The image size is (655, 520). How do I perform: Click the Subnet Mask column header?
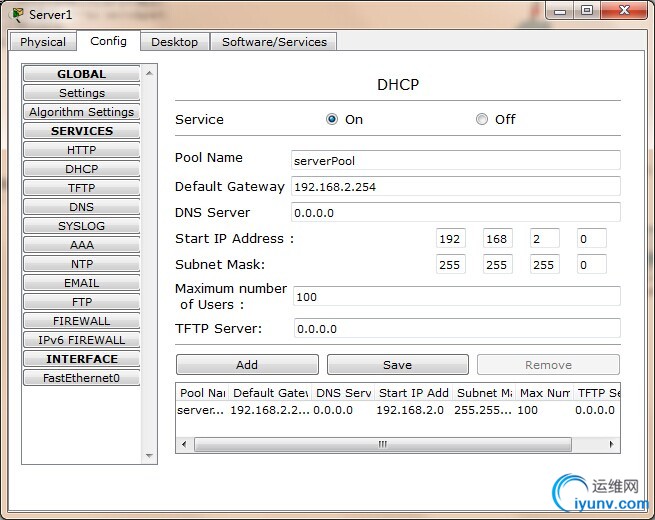tap(485, 393)
